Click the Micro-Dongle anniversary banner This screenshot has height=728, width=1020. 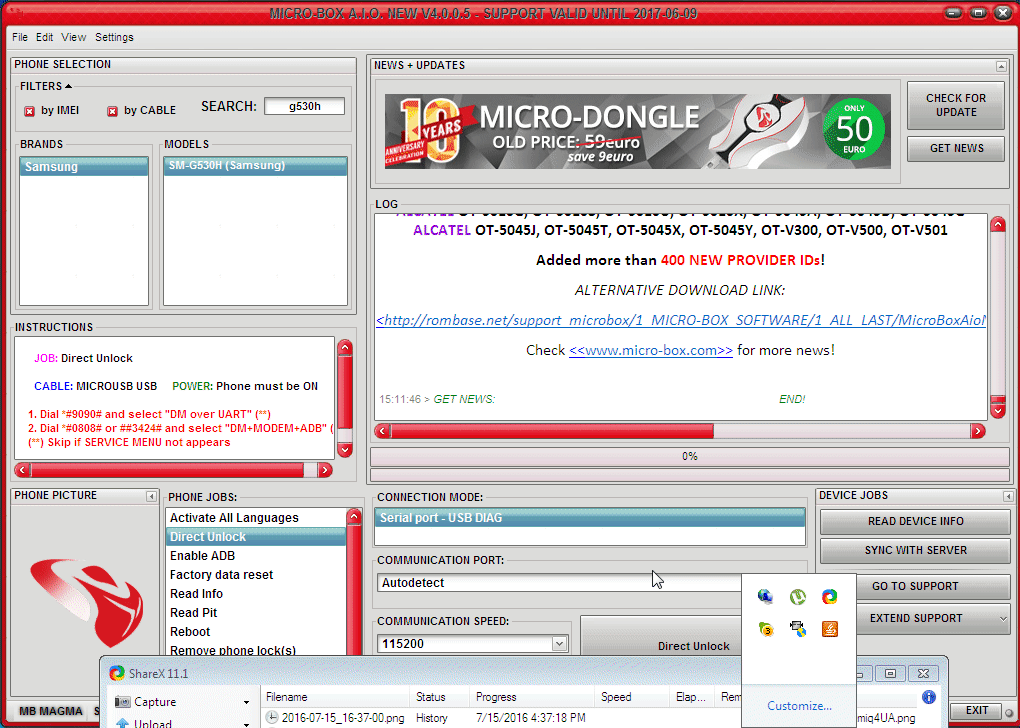(638, 131)
